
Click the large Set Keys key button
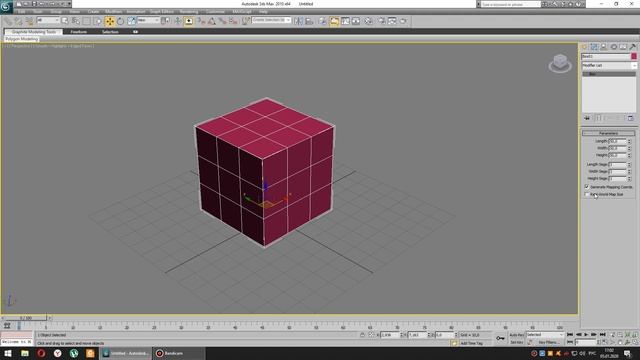point(500,338)
